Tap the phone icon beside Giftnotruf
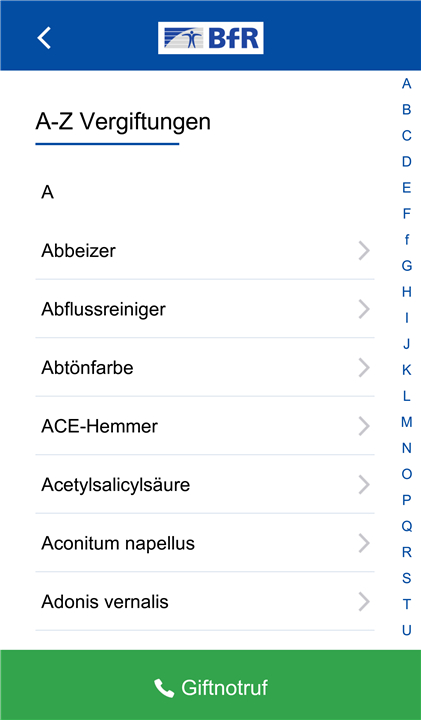The height and width of the screenshot is (720, 421). coord(164,688)
